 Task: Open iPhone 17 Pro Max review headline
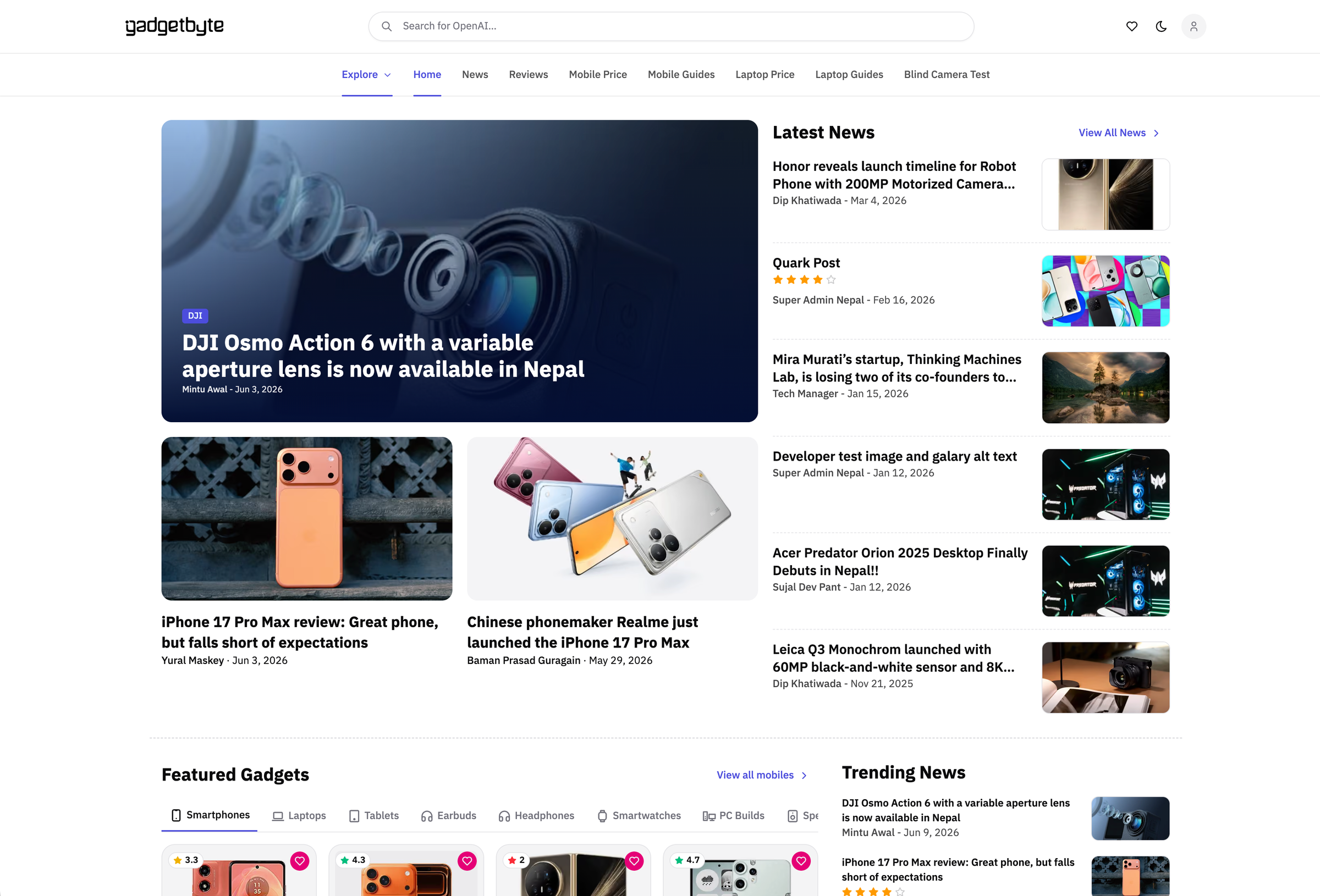[x=300, y=632]
